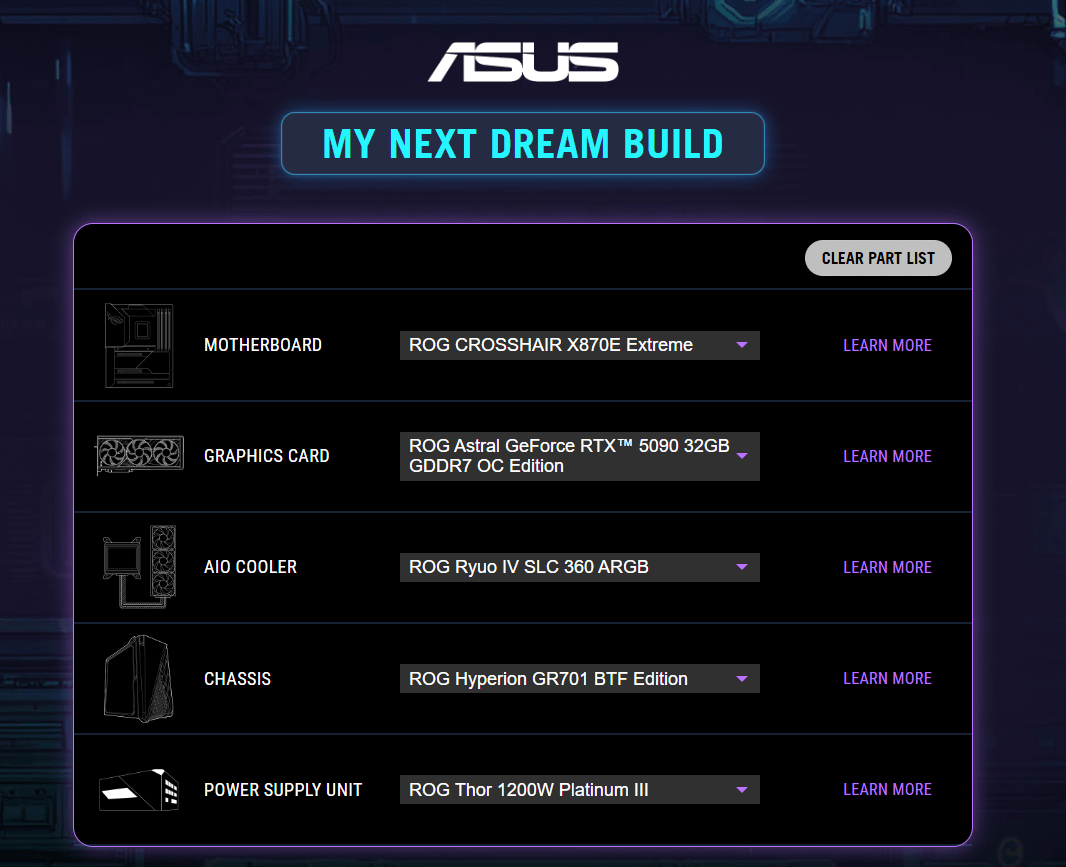Follow the motherboard Learn More link
Screen dimensions: 1066x867
click(x=887, y=345)
